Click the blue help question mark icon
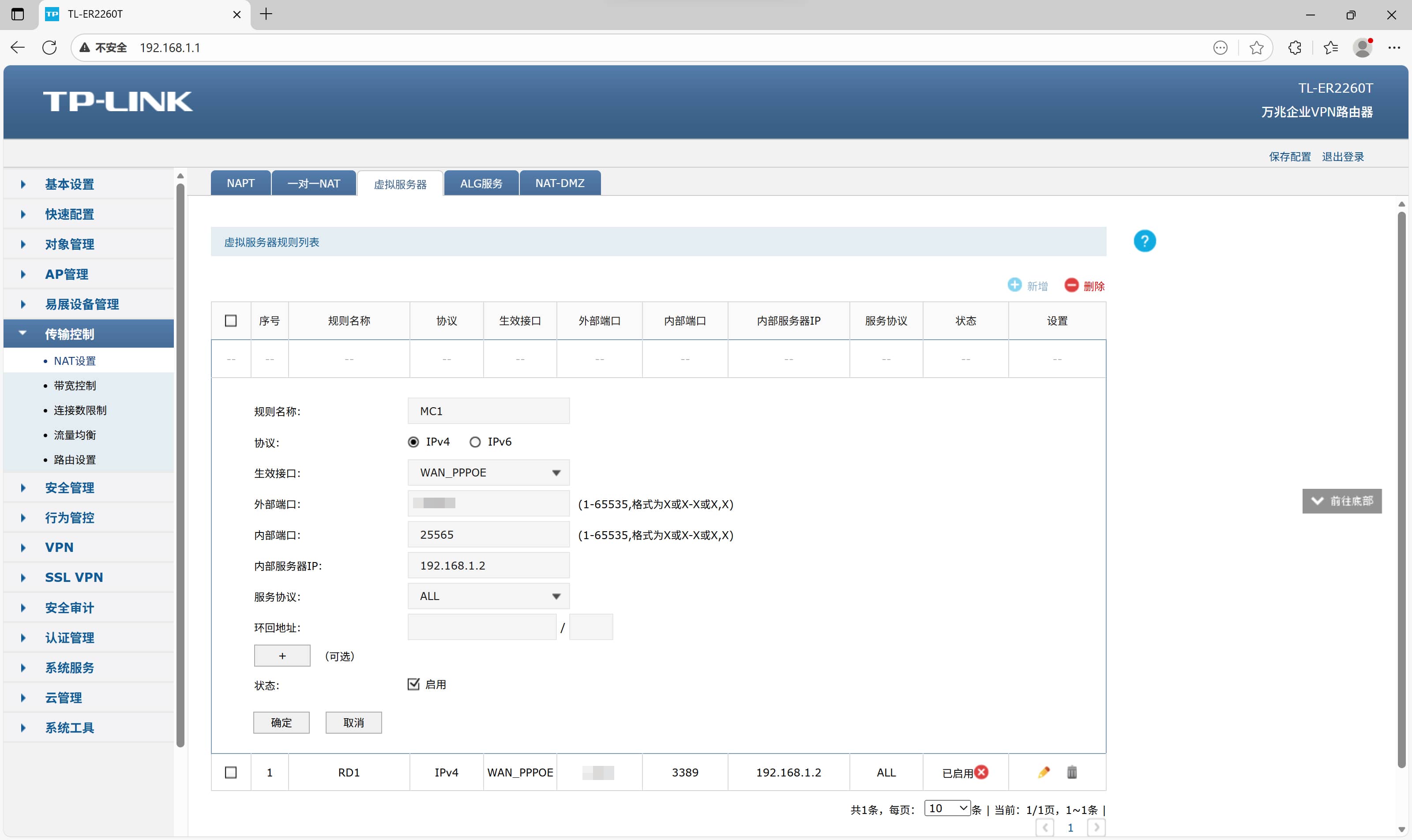 coord(1144,242)
